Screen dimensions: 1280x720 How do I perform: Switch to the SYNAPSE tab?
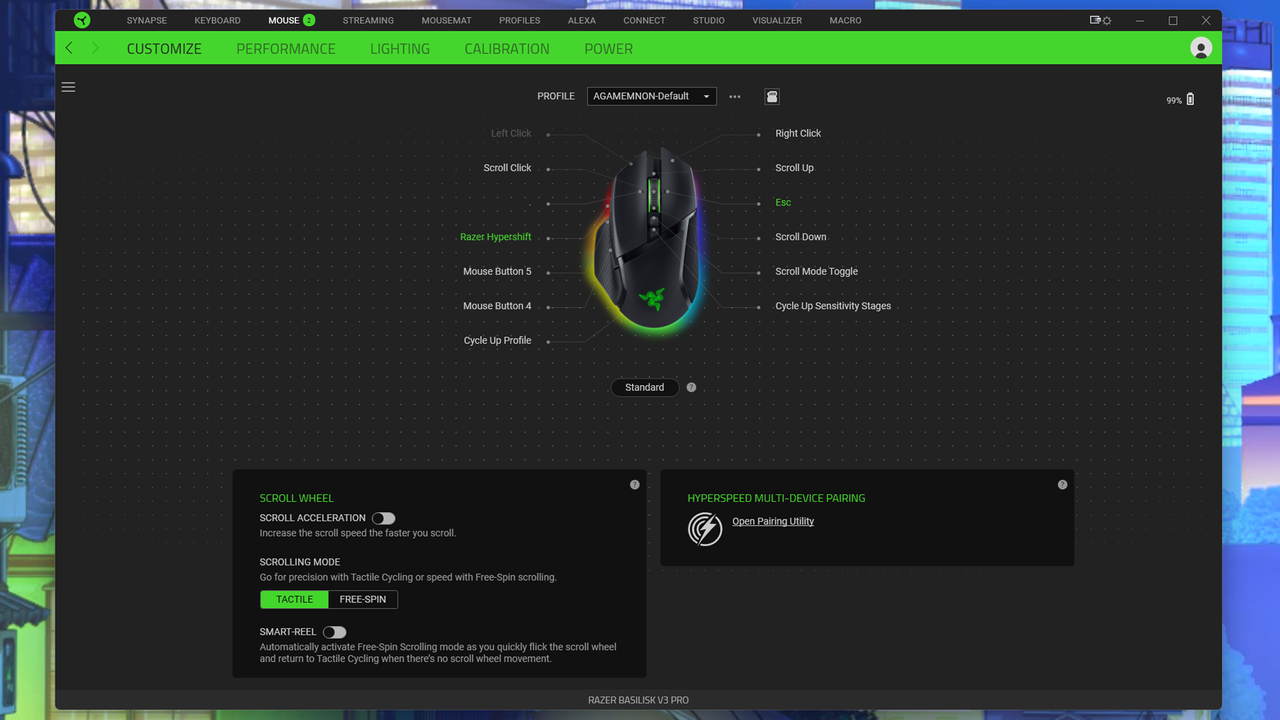[147, 20]
